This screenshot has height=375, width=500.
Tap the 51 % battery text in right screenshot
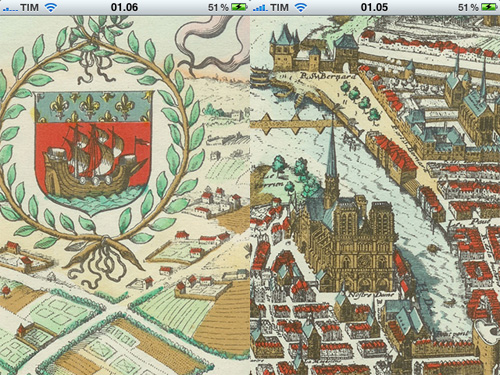coord(468,7)
